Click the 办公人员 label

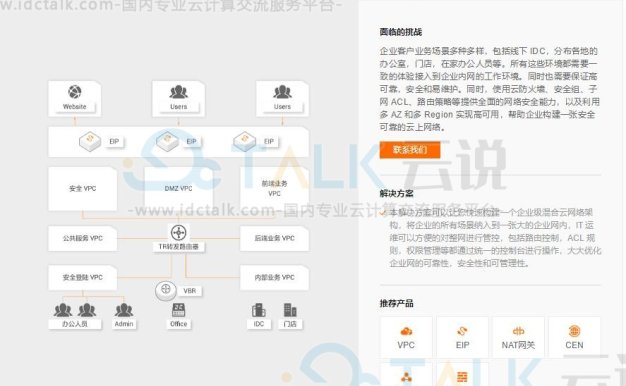(x=75, y=324)
